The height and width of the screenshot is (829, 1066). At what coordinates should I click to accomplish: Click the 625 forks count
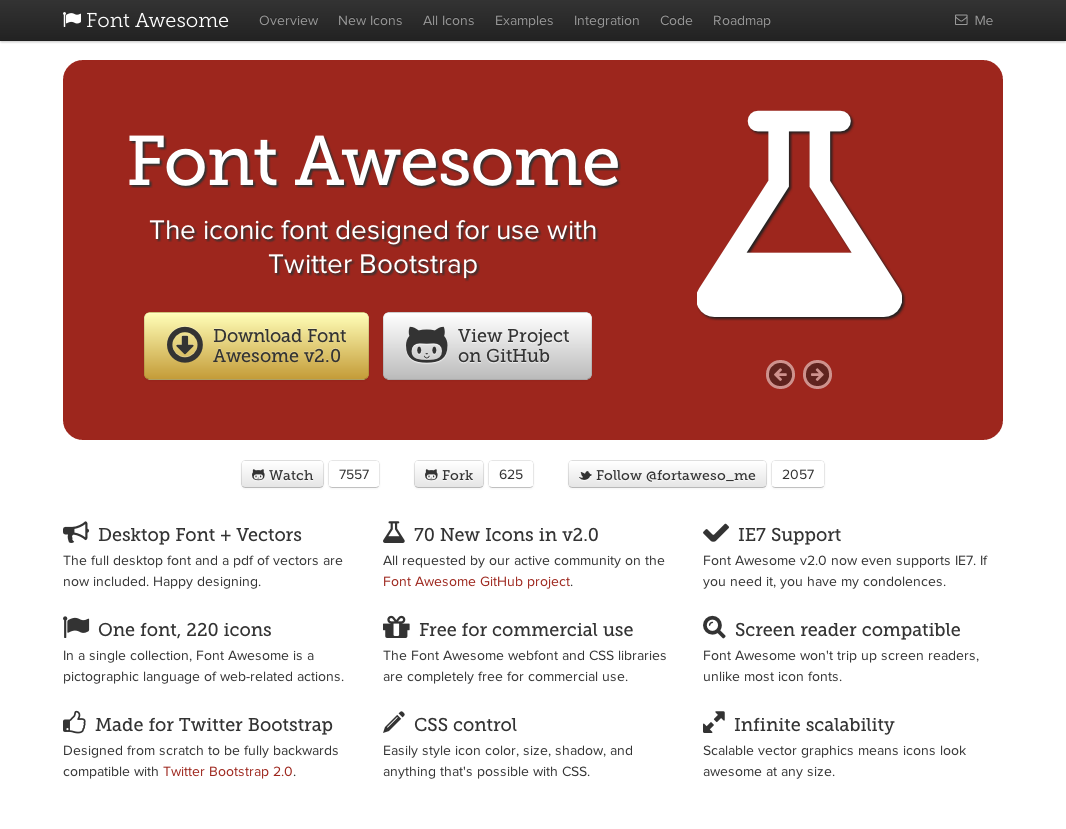click(x=511, y=475)
